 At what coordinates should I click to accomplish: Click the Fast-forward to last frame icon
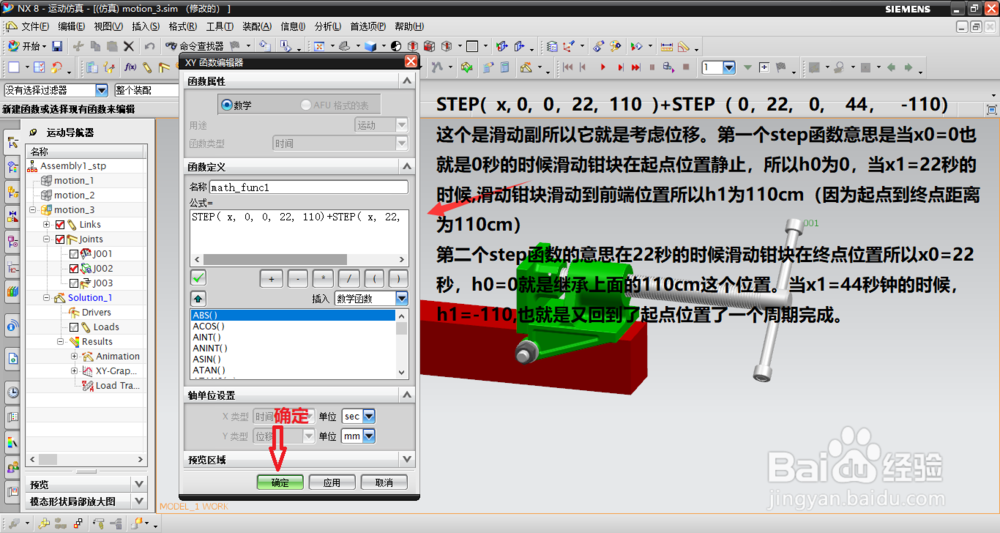point(636,67)
